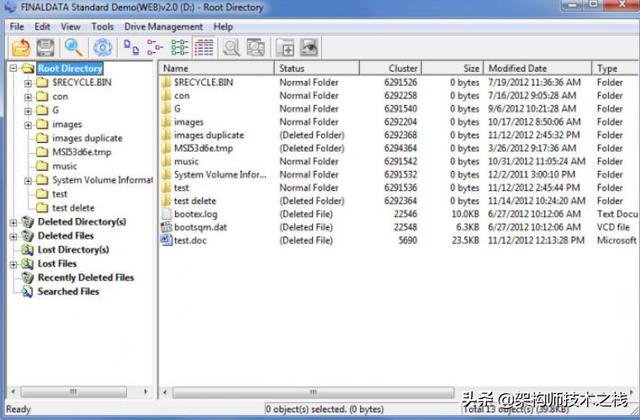The image size is (640, 420).
Task: Click cluster value 6292204
Action: click(400, 122)
